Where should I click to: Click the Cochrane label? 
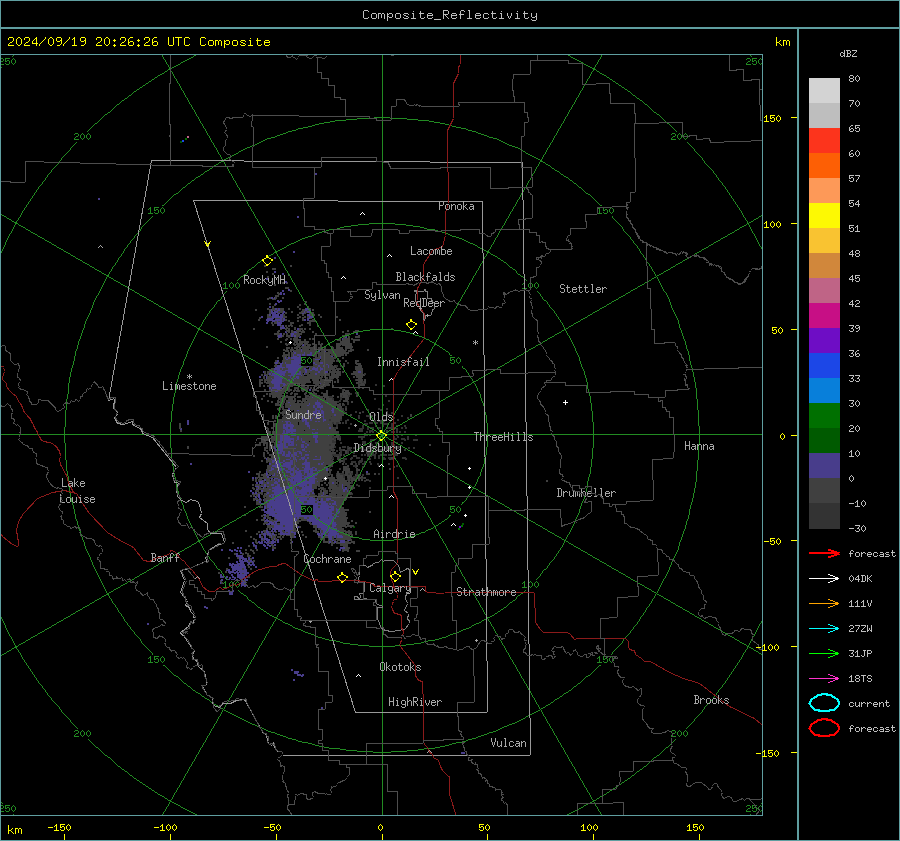[327, 559]
